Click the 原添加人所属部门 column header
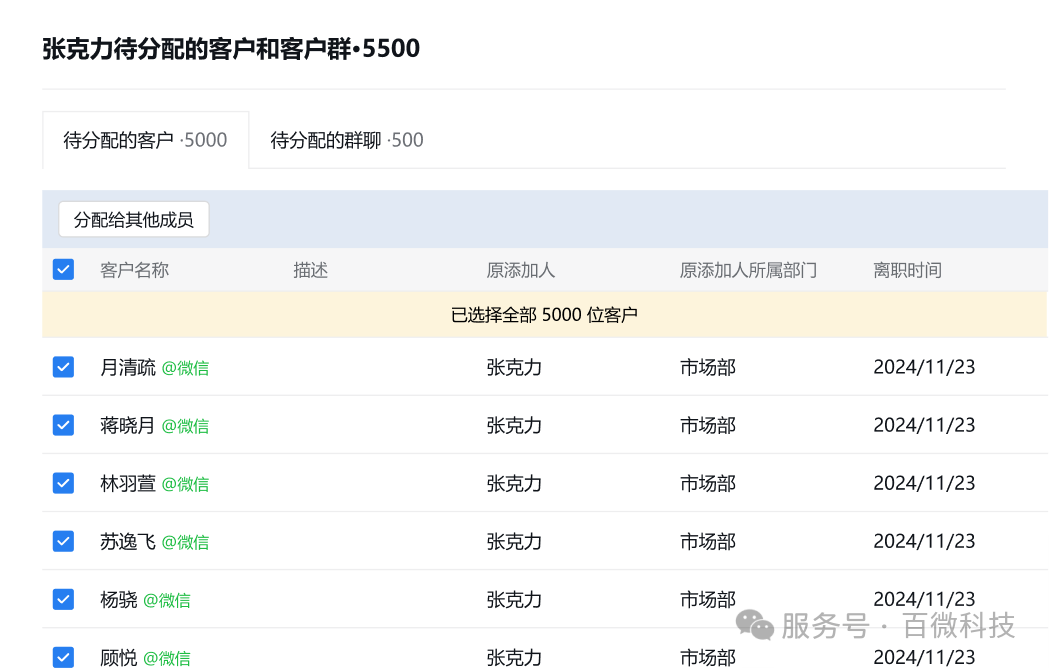 point(748,270)
